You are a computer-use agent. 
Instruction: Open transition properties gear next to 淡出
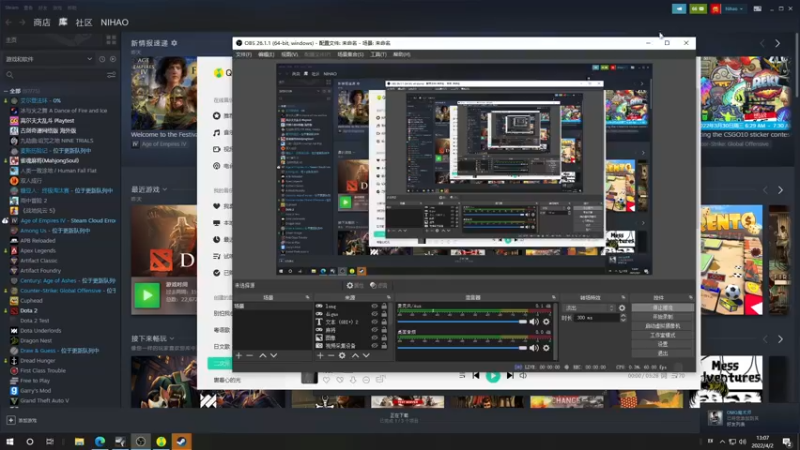coord(622,308)
